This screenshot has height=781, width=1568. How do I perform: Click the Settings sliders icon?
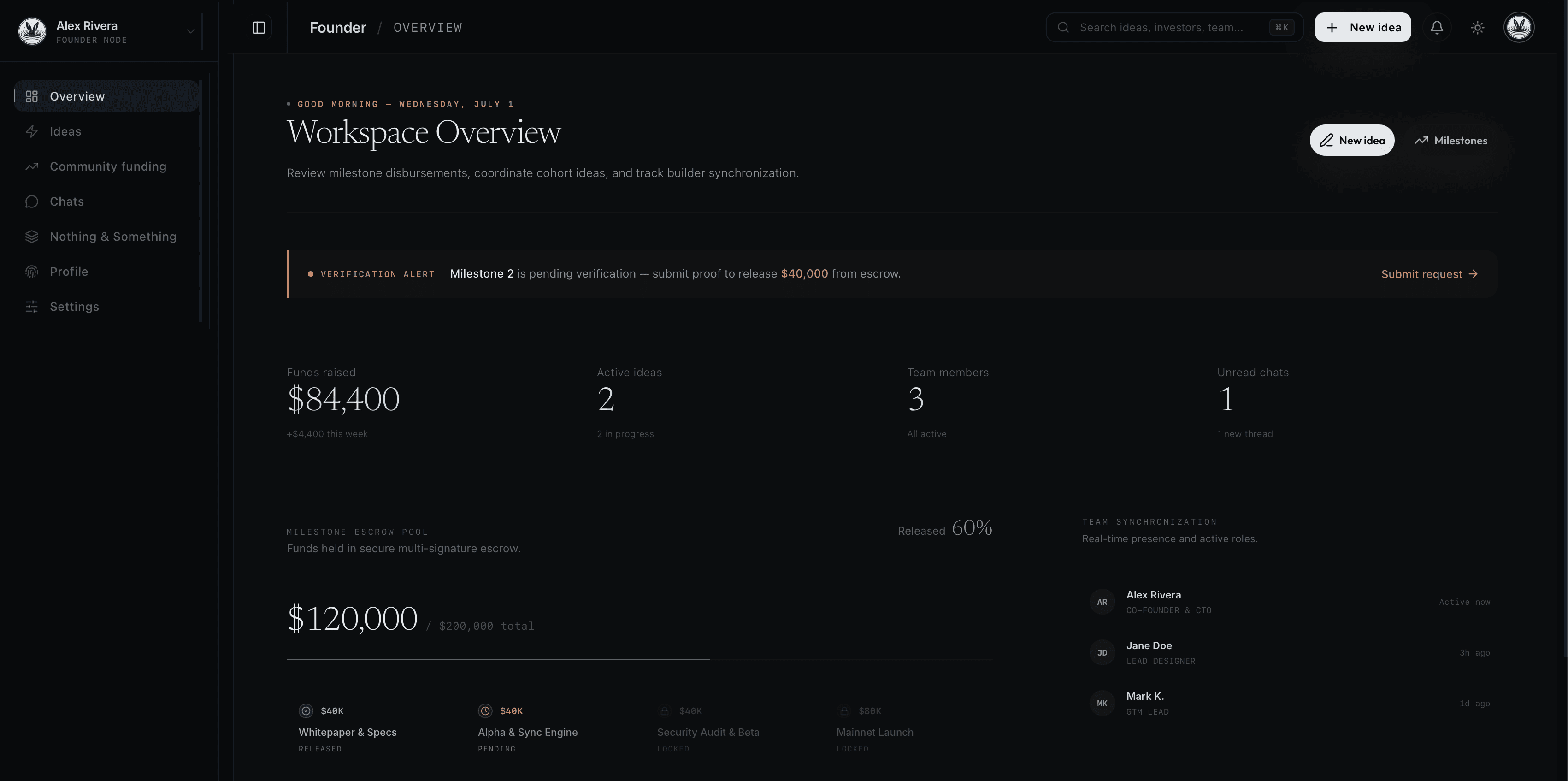tap(32, 307)
